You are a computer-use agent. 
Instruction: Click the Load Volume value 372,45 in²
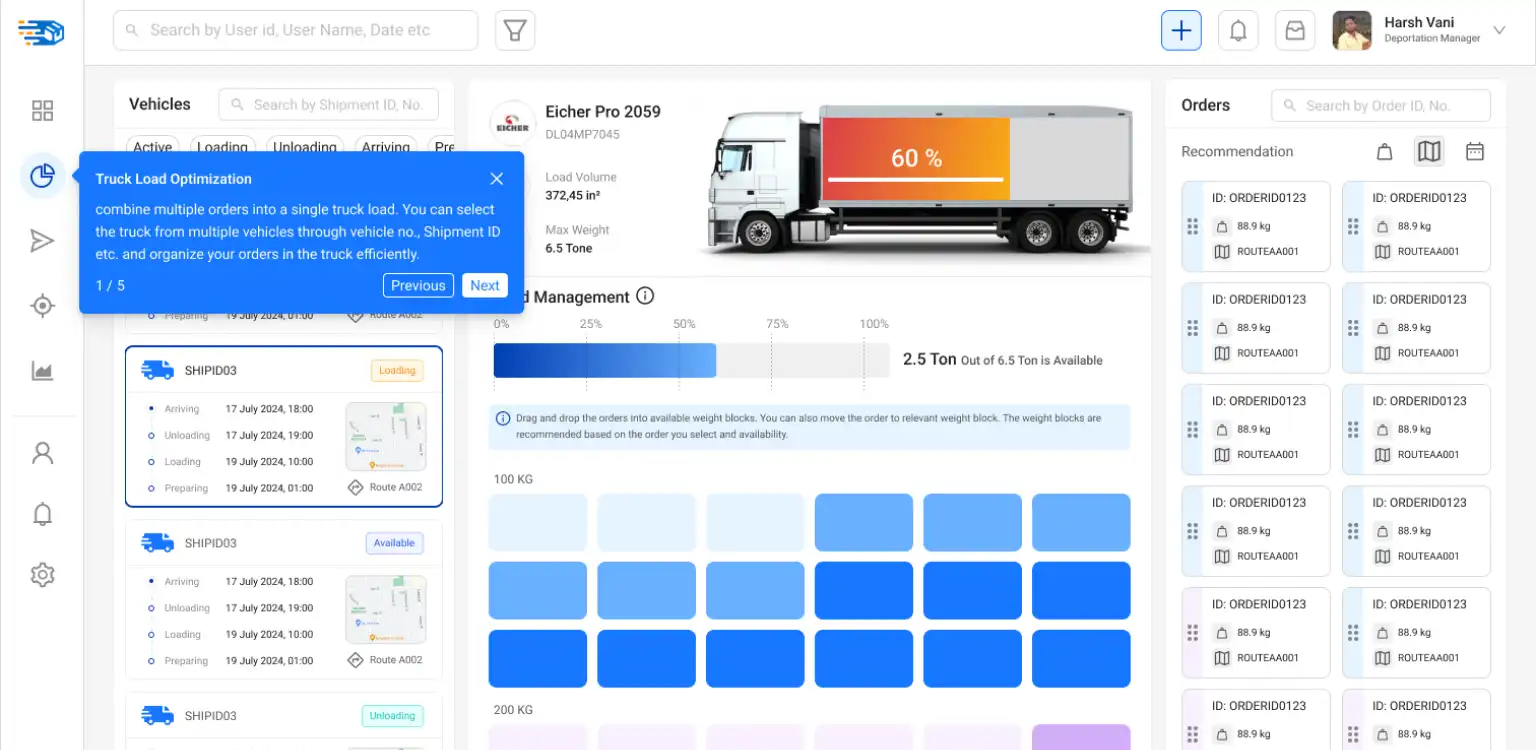click(x=573, y=195)
